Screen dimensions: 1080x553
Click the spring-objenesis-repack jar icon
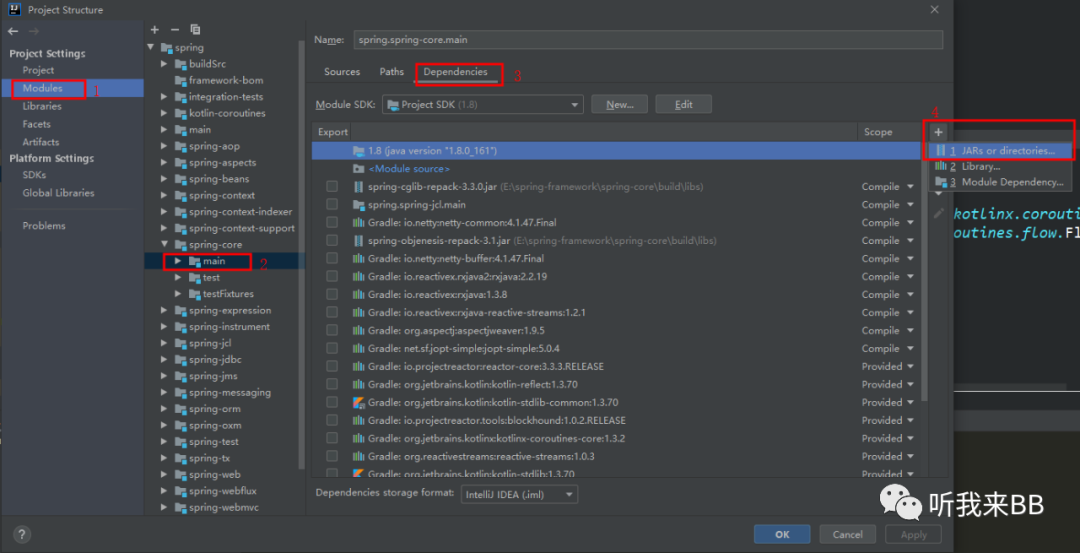pos(358,240)
